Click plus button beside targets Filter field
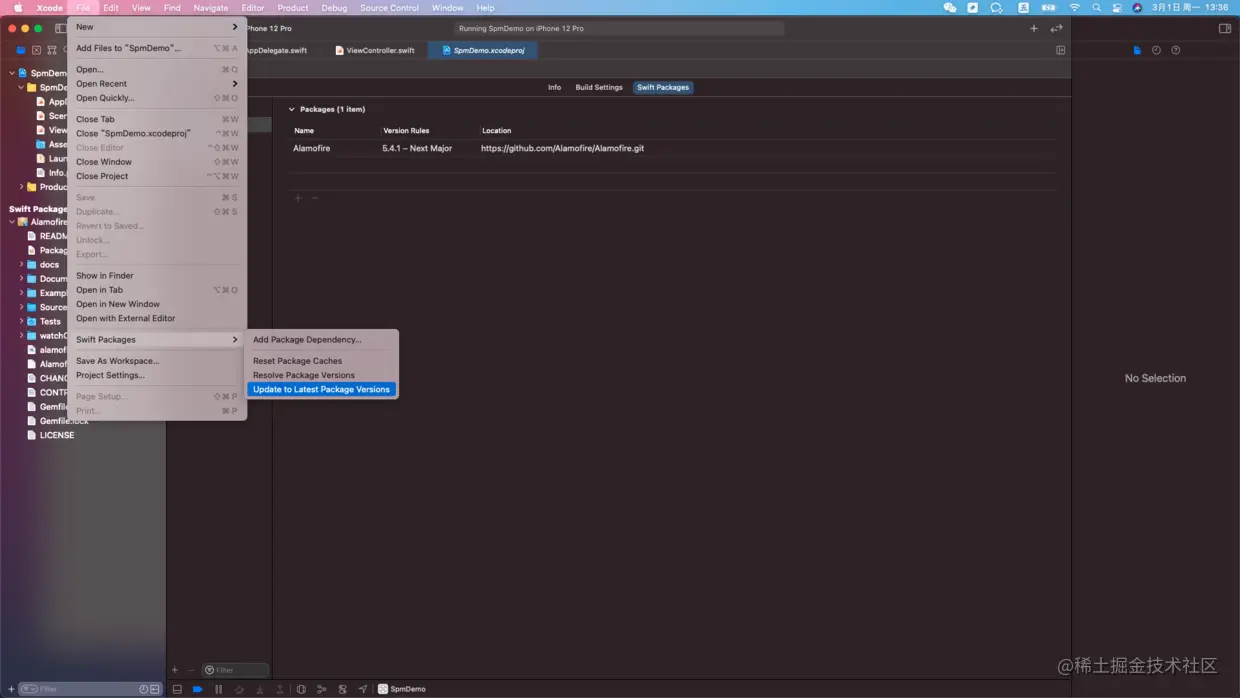 (x=175, y=670)
